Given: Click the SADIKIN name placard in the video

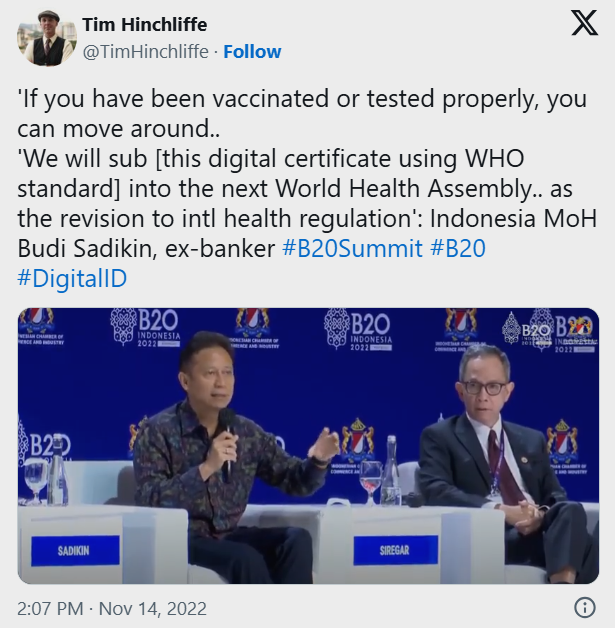Looking at the screenshot, I should [x=75, y=551].
